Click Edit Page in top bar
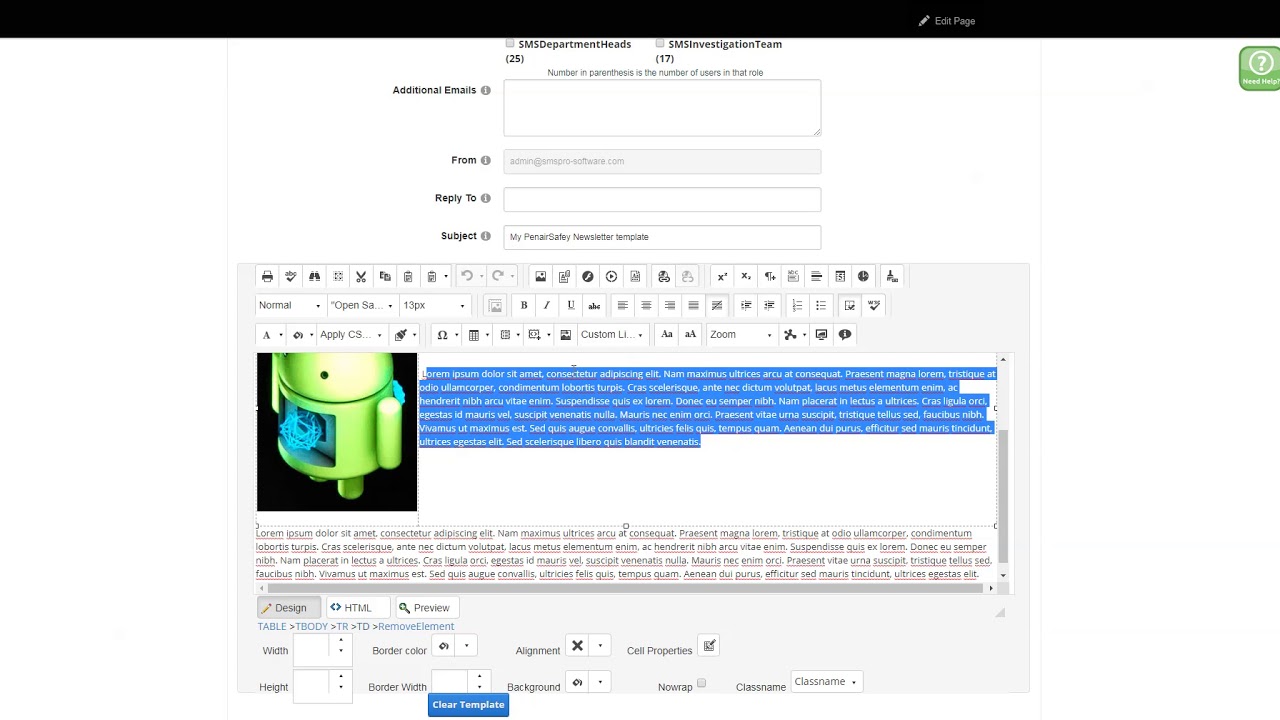 (x=947, y=21)
